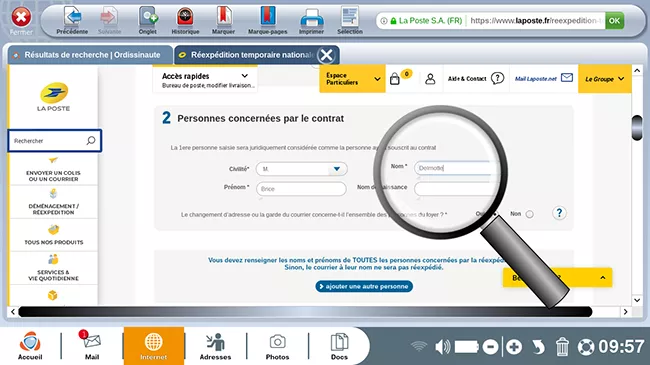The image size is (650, 365).
Task: Click the Nom de naissance field
Action: (456, 189)
